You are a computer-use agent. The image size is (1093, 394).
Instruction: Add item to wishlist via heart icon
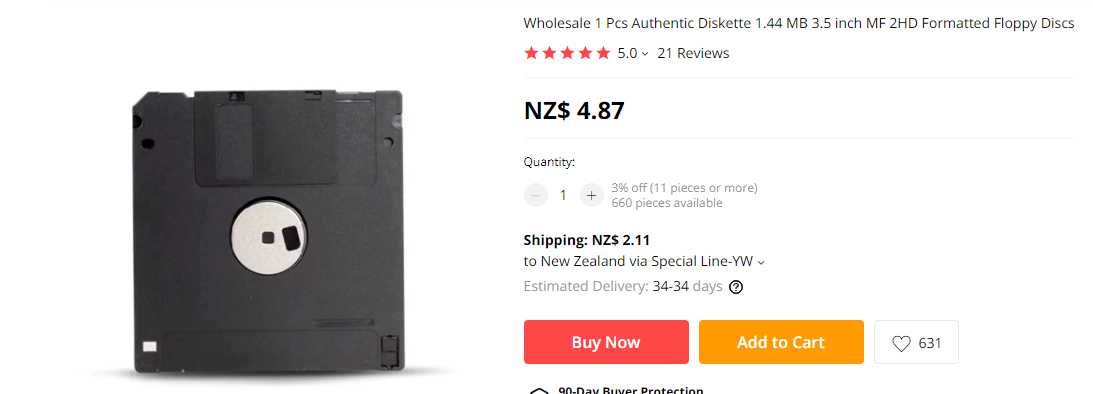point(901,343)
